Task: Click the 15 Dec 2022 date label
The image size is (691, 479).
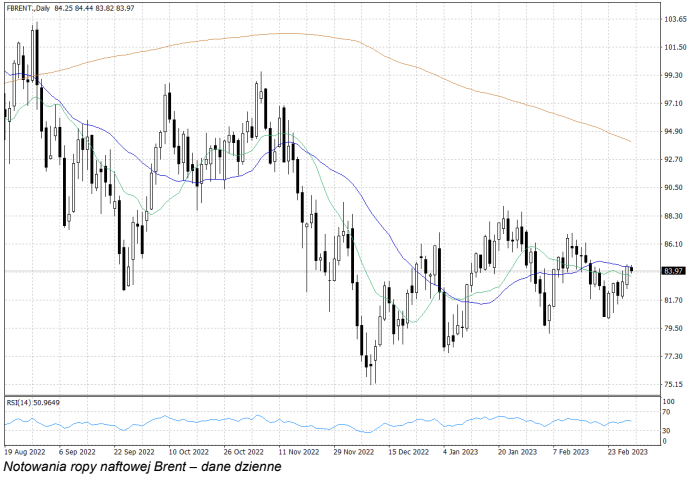Action: click(408, 451)
